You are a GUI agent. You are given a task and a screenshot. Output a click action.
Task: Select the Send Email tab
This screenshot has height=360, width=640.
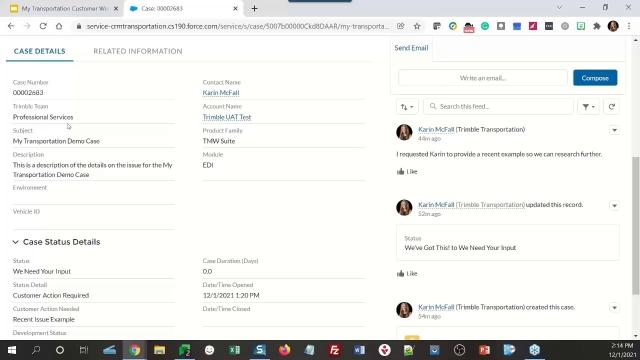coord(411,48)
